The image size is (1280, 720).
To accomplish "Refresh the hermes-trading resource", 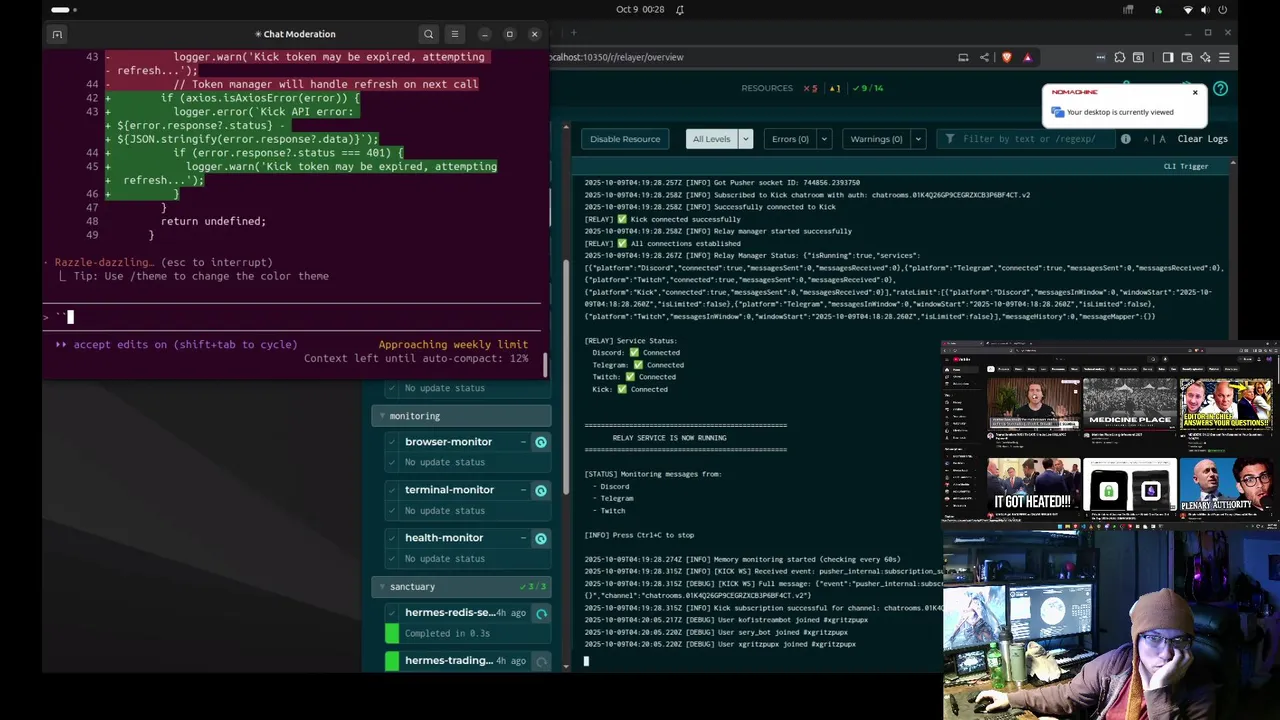I will tap(541, 661).
